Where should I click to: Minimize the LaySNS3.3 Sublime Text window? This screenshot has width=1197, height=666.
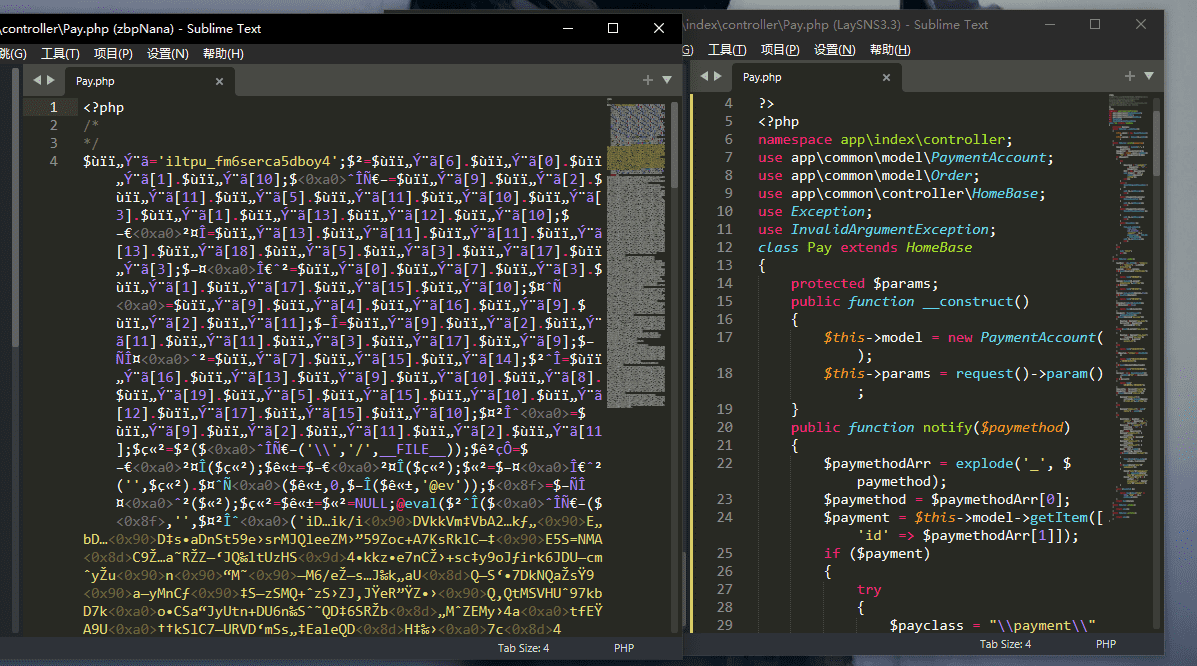click(1050, 24)
